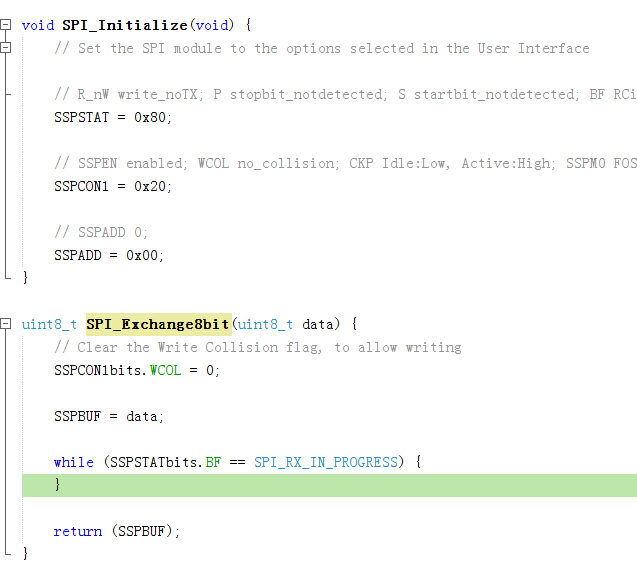Collapse the SPI_Initialize function fold marker
The height and width of the screenshot is (574, 637).
[x=5, y=25]
